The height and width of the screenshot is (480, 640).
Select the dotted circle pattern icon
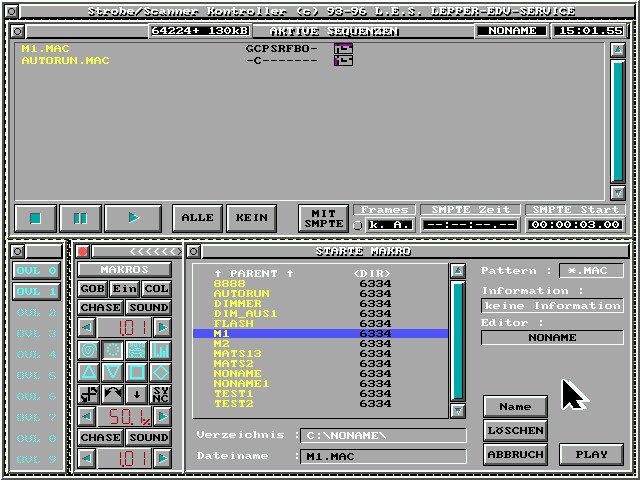(x=113, y=350)
